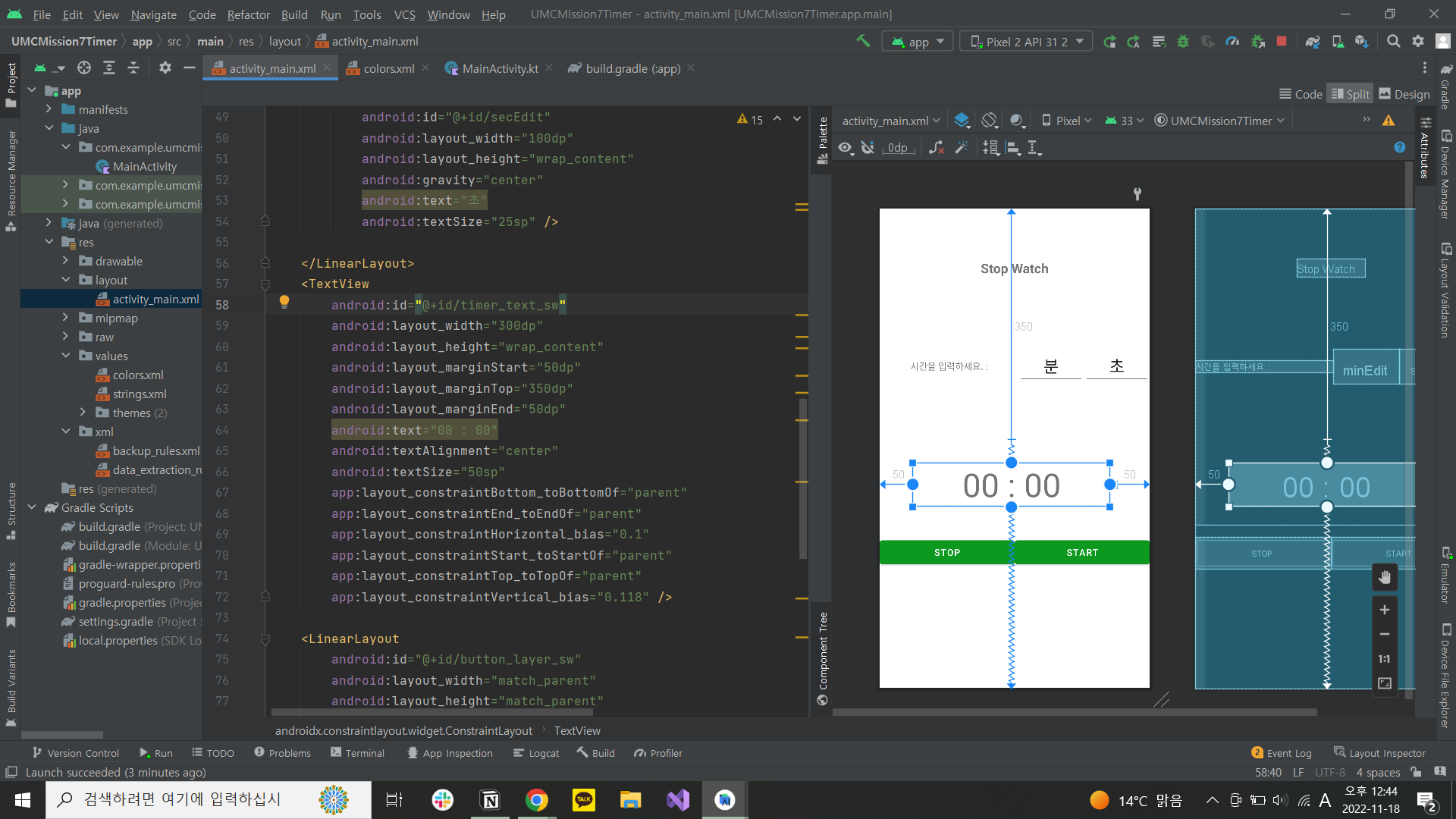
Task: Open the Pixel preview device dropdown
Action: [x=1066, y=121]
